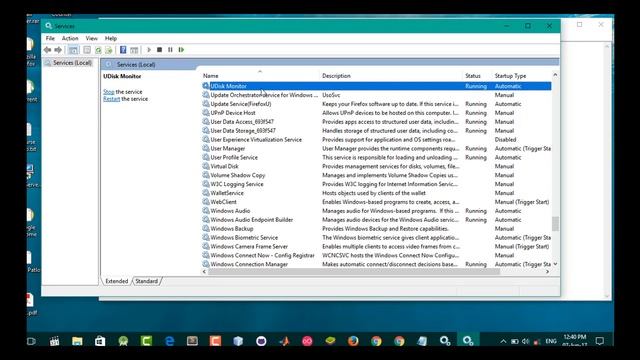Click the Forward arrow in the Services toolbar

click(58, 50)
